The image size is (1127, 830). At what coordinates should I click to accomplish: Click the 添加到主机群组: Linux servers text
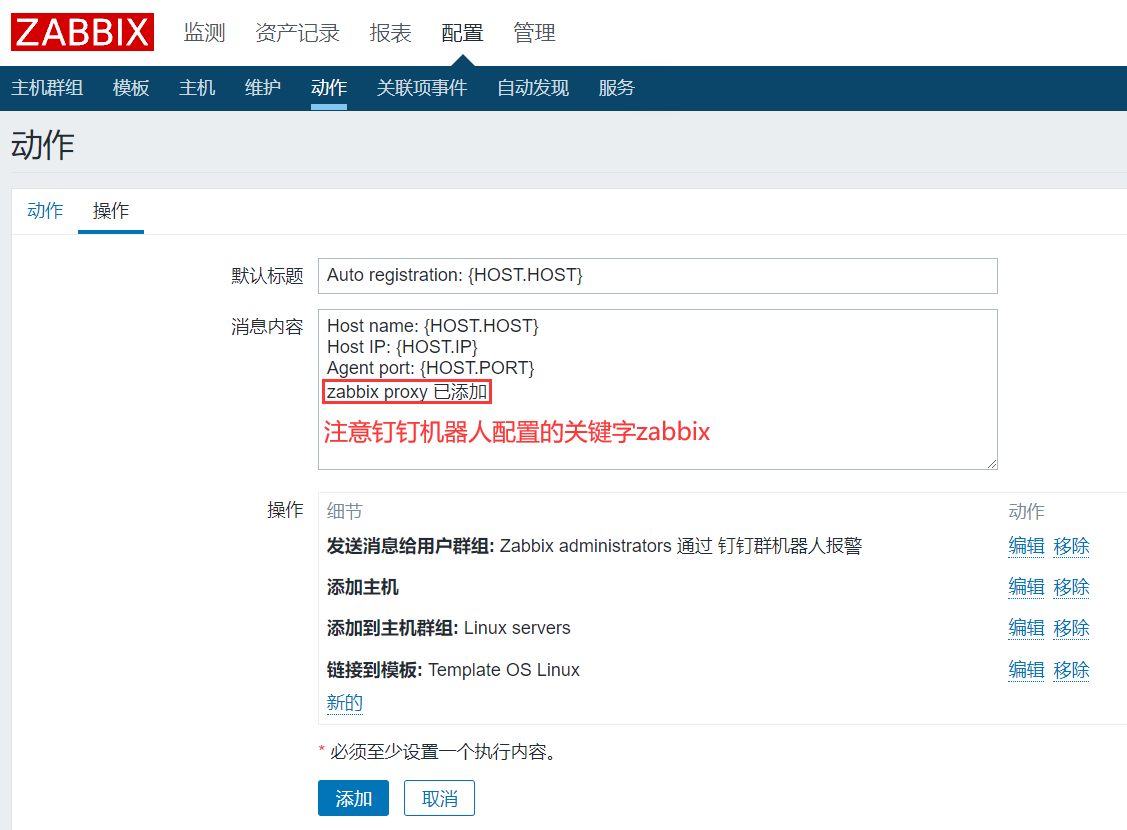[x=448, y=628]
